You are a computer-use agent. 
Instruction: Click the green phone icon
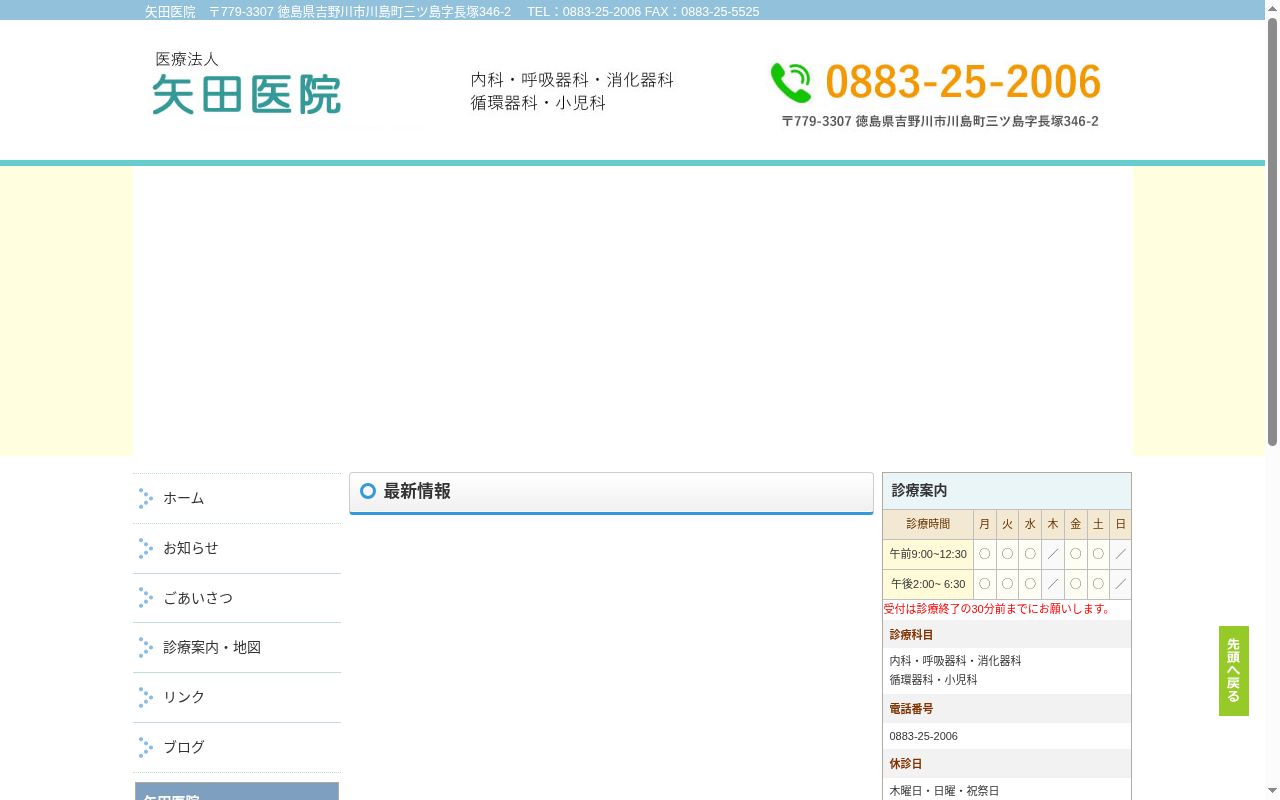(791, 83)
